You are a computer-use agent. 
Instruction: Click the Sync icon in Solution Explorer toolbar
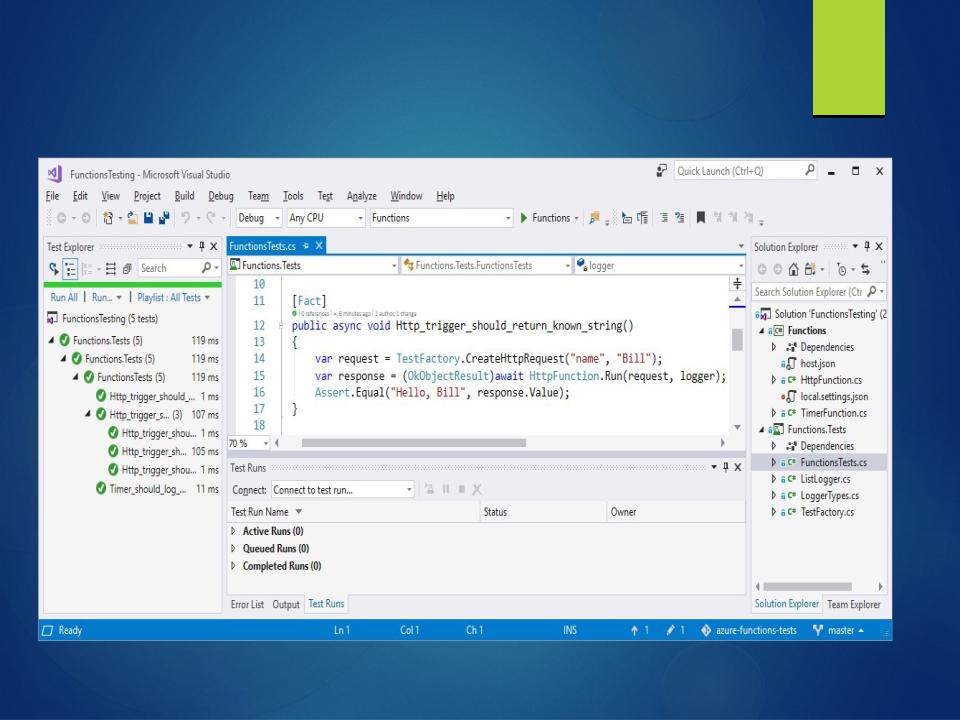865,269
